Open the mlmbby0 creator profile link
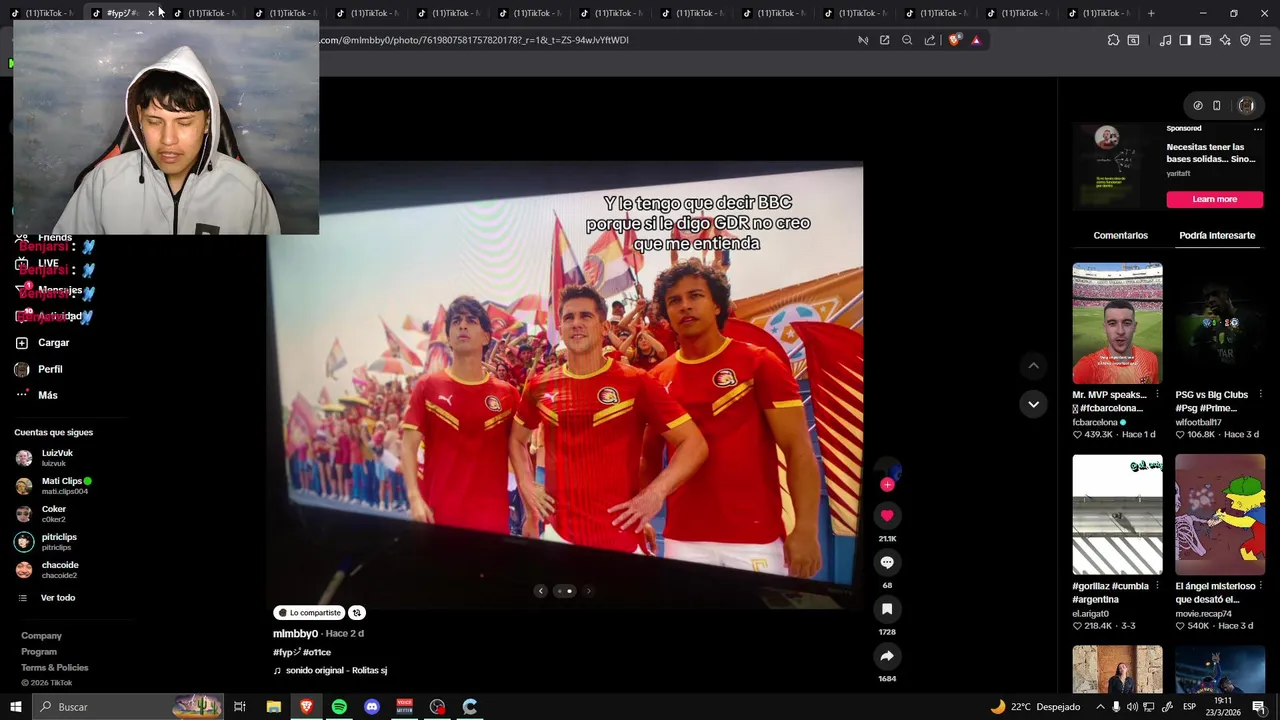Viewport: 1280px width, 720px height. pyautogui.click(x=295, y=633)
